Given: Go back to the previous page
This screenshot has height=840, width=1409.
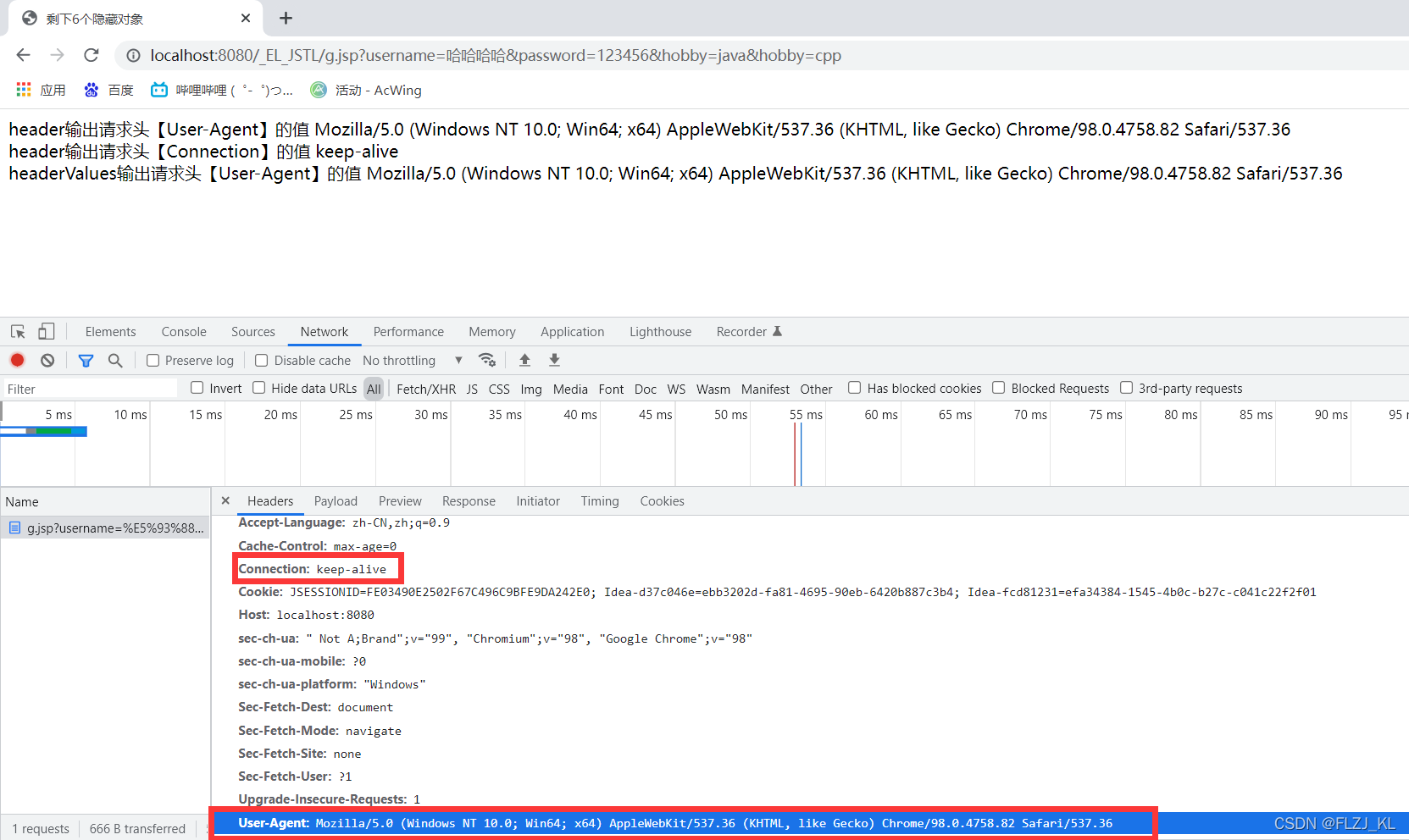Looking at the screenshot, I should pos(23,55).
